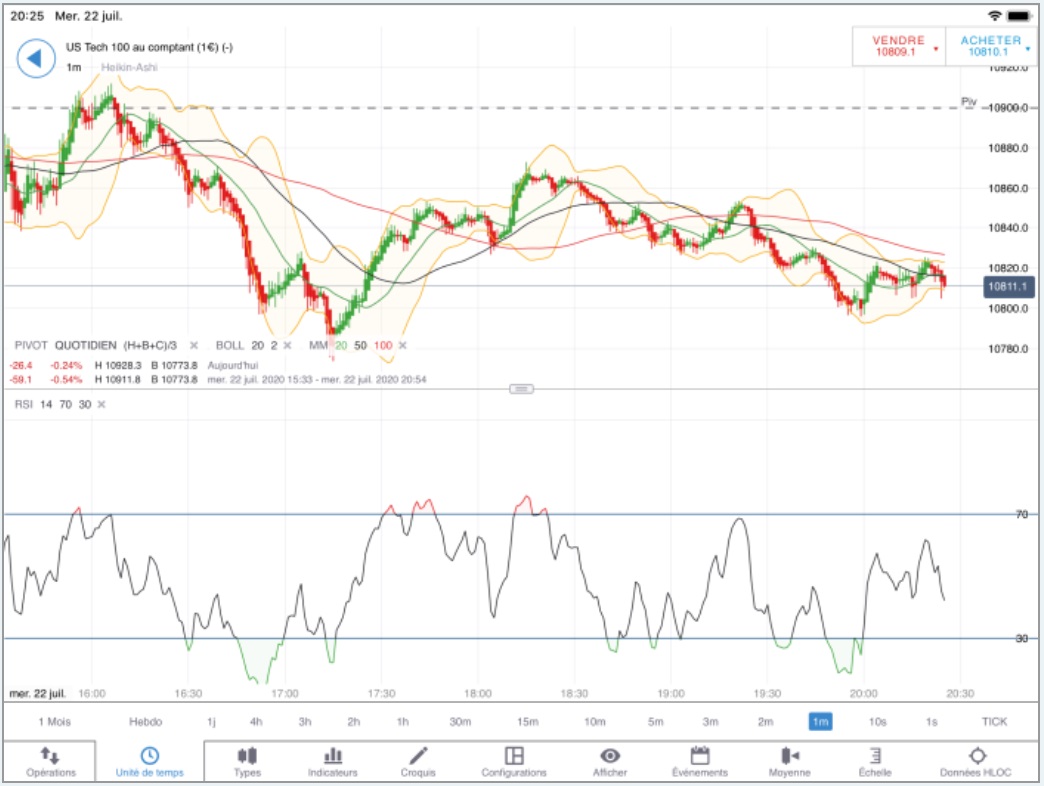
Task: Remove the RSI 14 indicator
Action: [x=101, y=404]
